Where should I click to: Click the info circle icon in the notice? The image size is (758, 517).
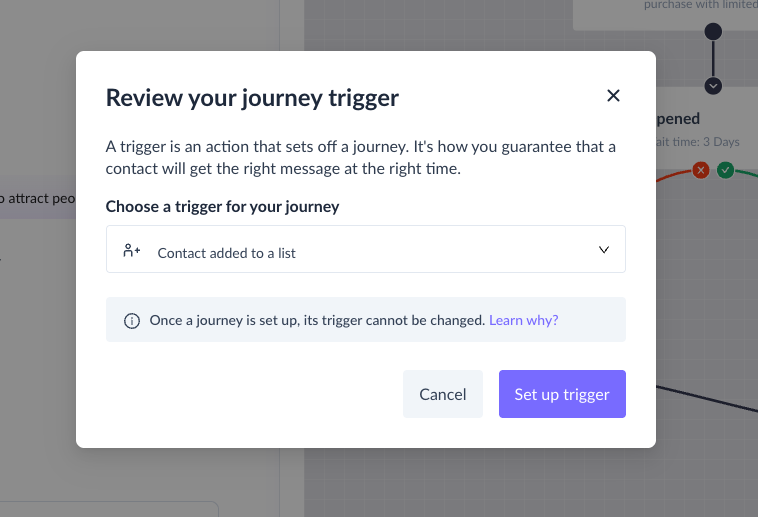tap(131, 321)
